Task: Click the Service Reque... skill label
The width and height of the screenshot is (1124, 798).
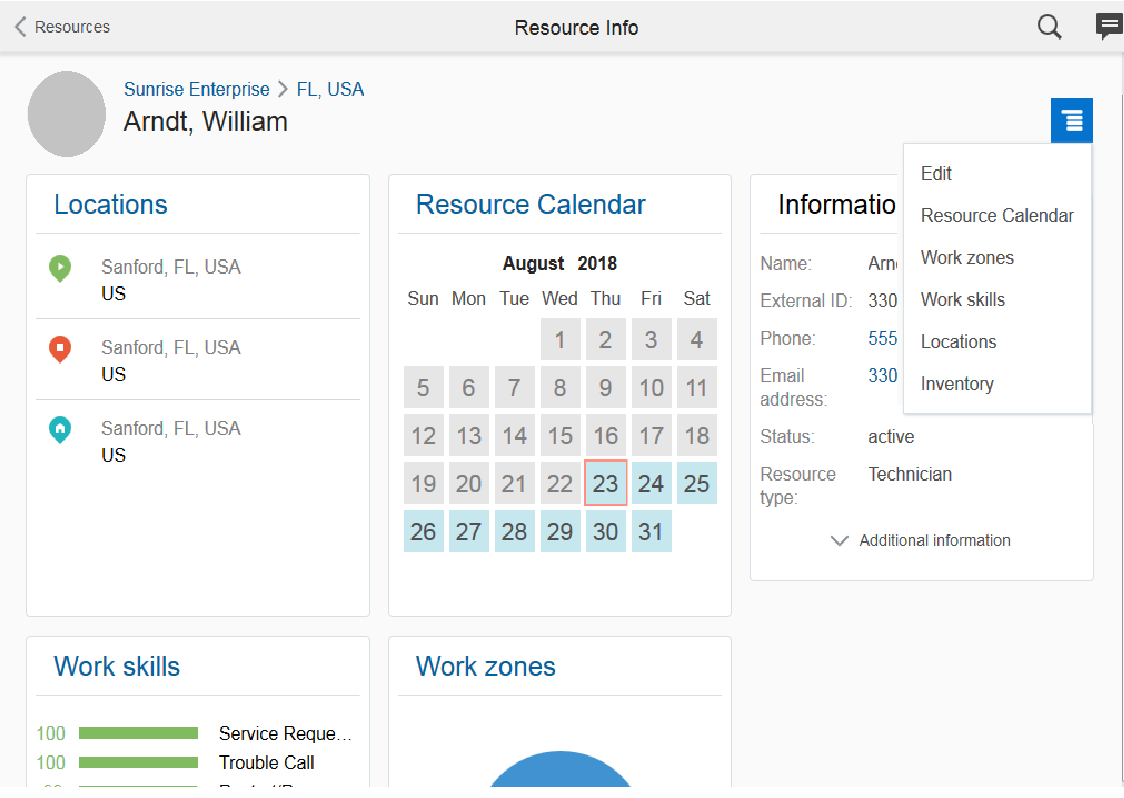Action: (x=285, y=733)
